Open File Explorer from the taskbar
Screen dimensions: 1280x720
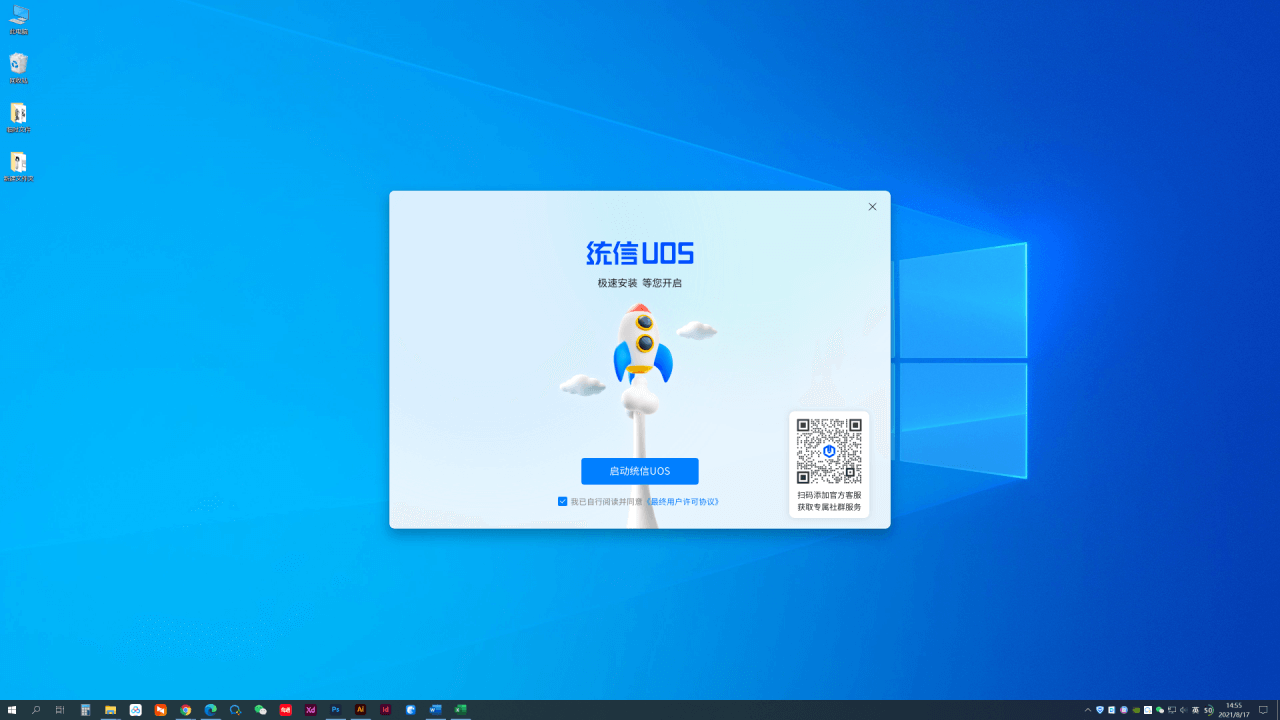111,710
